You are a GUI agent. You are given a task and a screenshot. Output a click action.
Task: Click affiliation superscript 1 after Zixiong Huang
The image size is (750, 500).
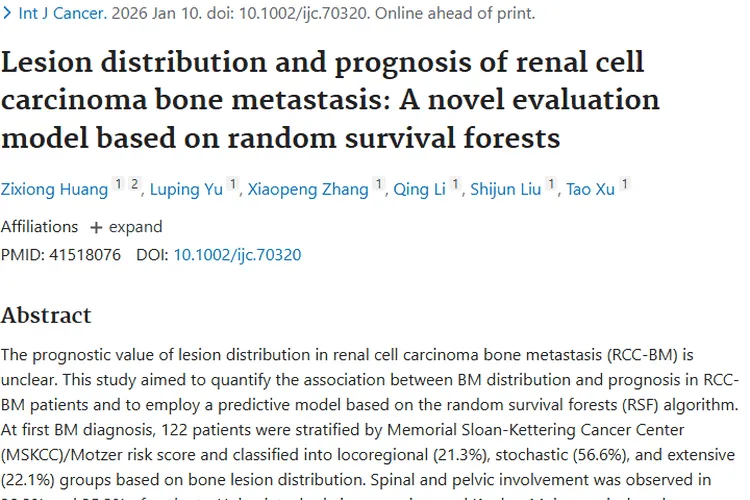pos(117,185)
